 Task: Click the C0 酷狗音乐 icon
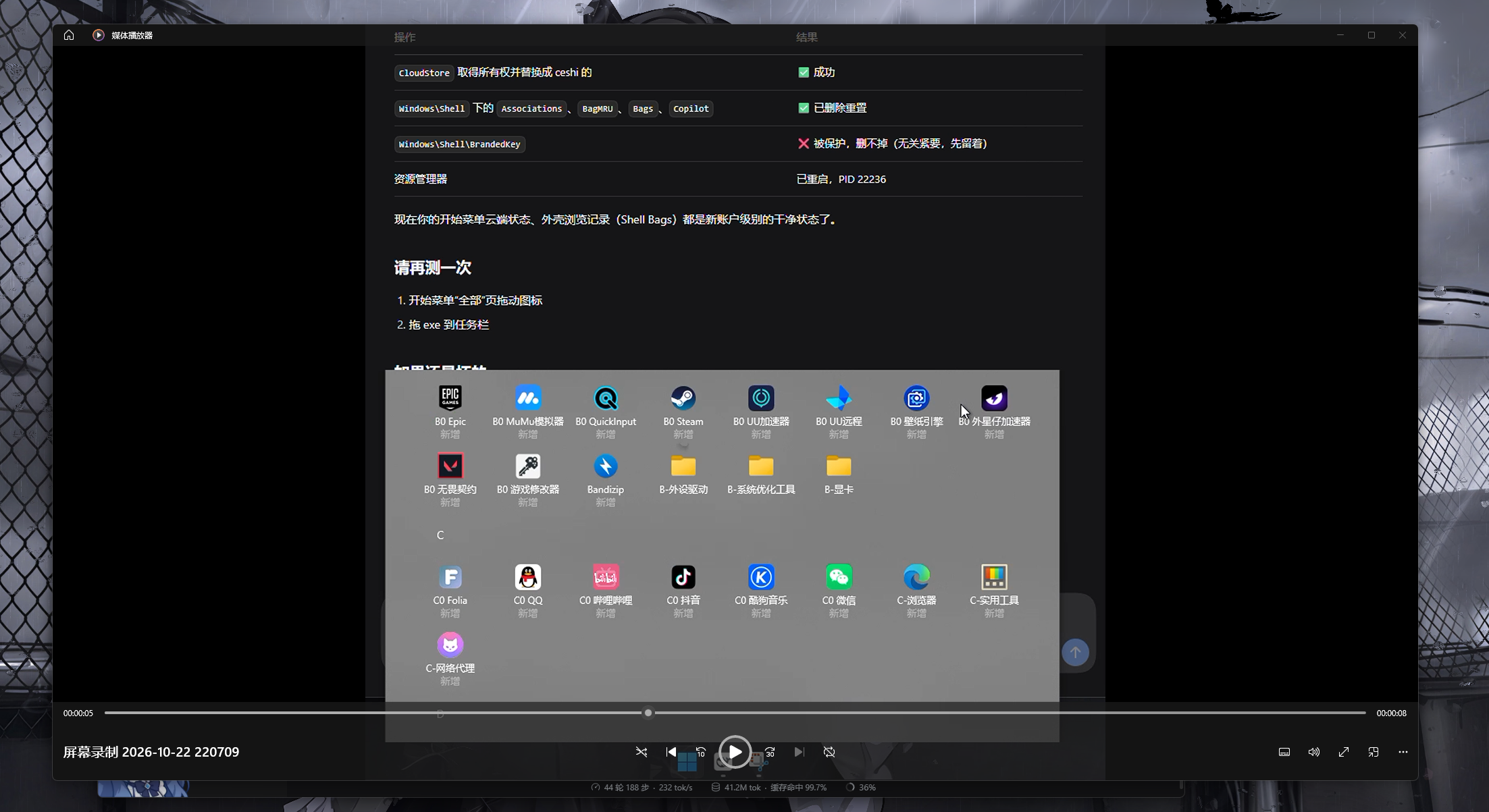point(761,577)
